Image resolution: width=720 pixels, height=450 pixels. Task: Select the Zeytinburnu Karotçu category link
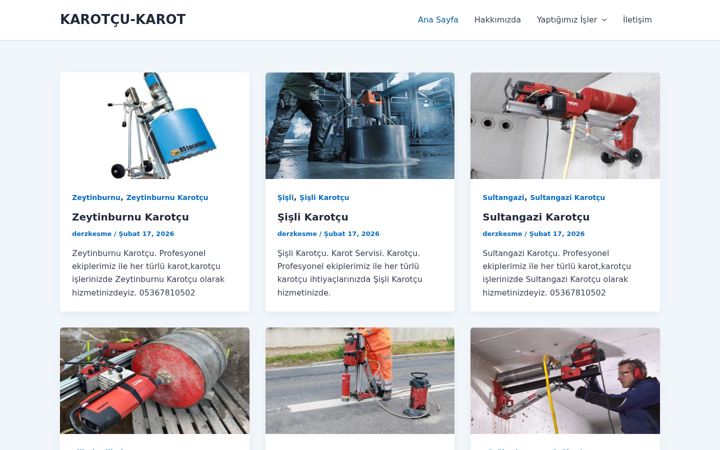[x=167, y=197]
